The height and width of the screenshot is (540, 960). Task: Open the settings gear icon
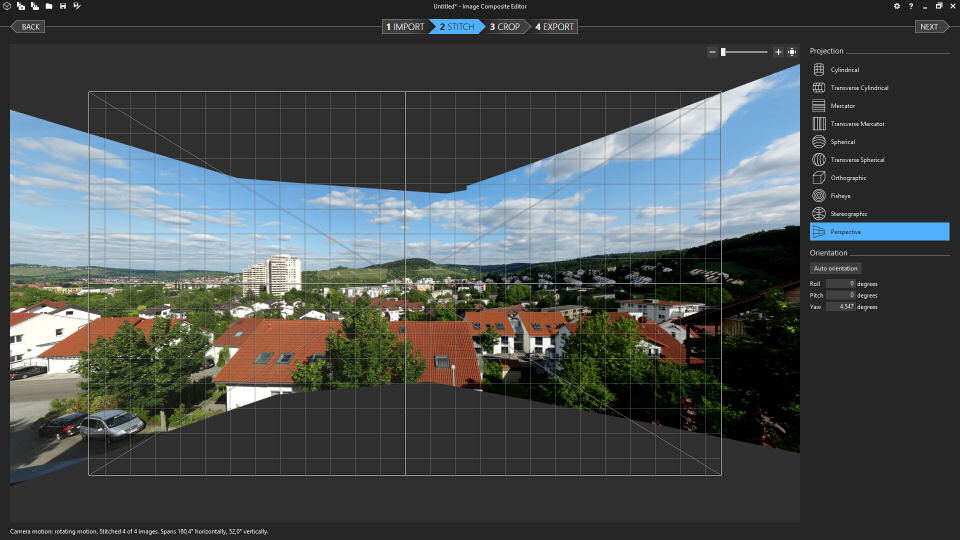pyautogui.click(x=896, y=6)
